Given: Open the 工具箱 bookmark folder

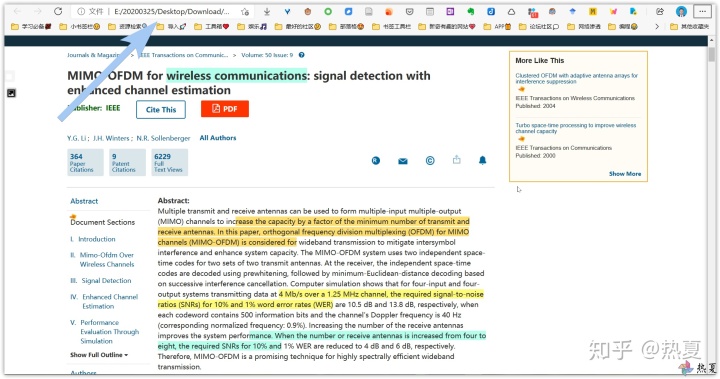Looking at the screenshot, I should [211, 27].
